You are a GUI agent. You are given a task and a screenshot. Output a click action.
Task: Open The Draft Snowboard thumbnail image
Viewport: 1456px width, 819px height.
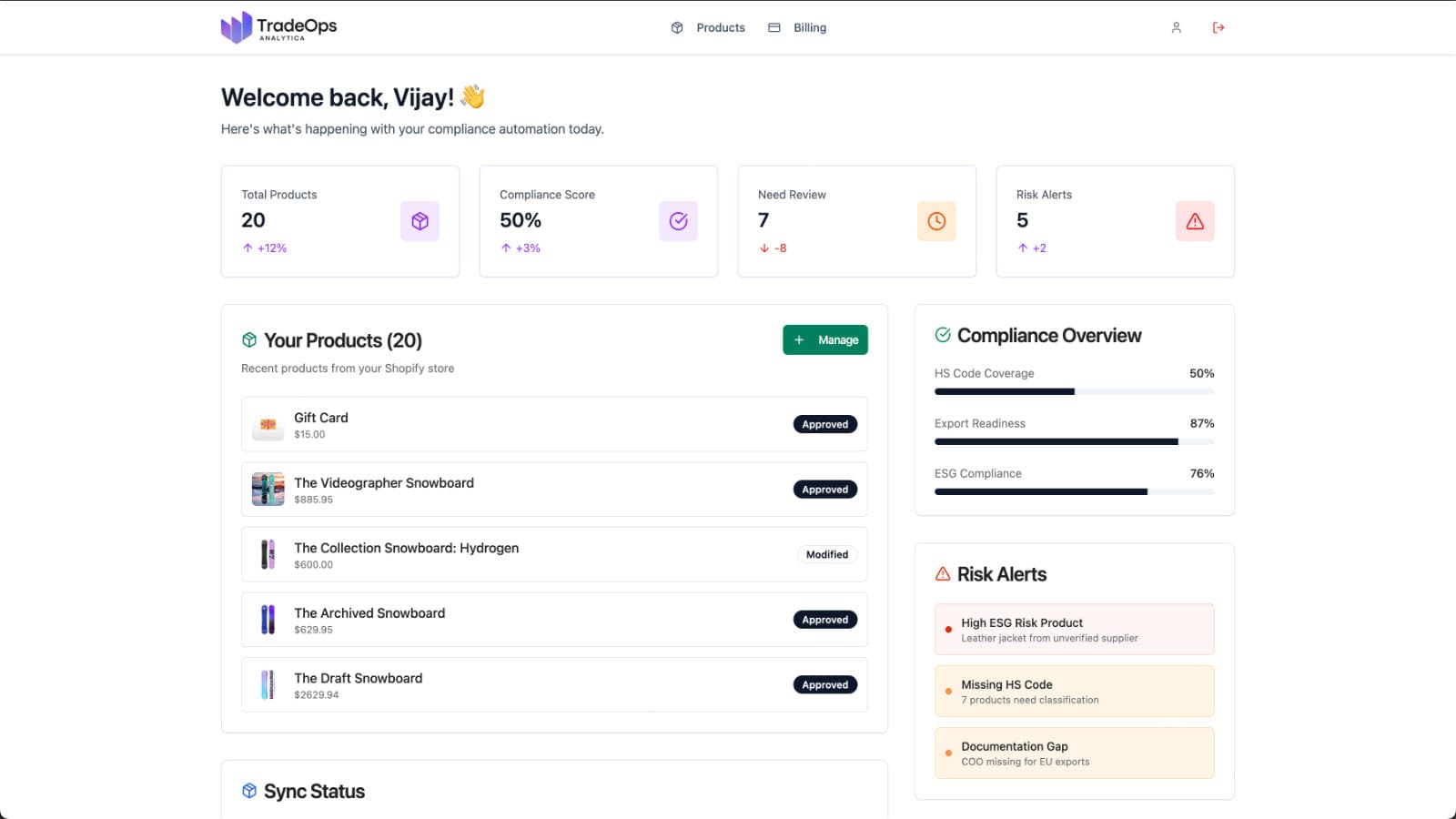(x=268, y=684)
